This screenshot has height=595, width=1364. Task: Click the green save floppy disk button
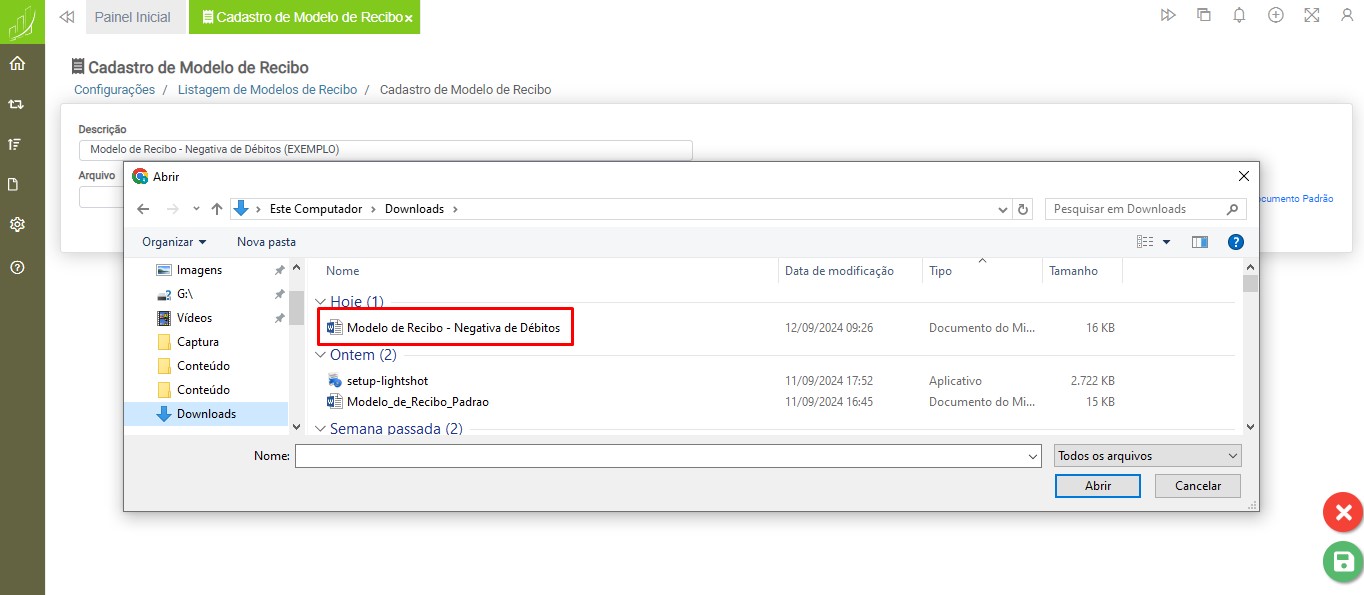click(x=1343, y=562)
